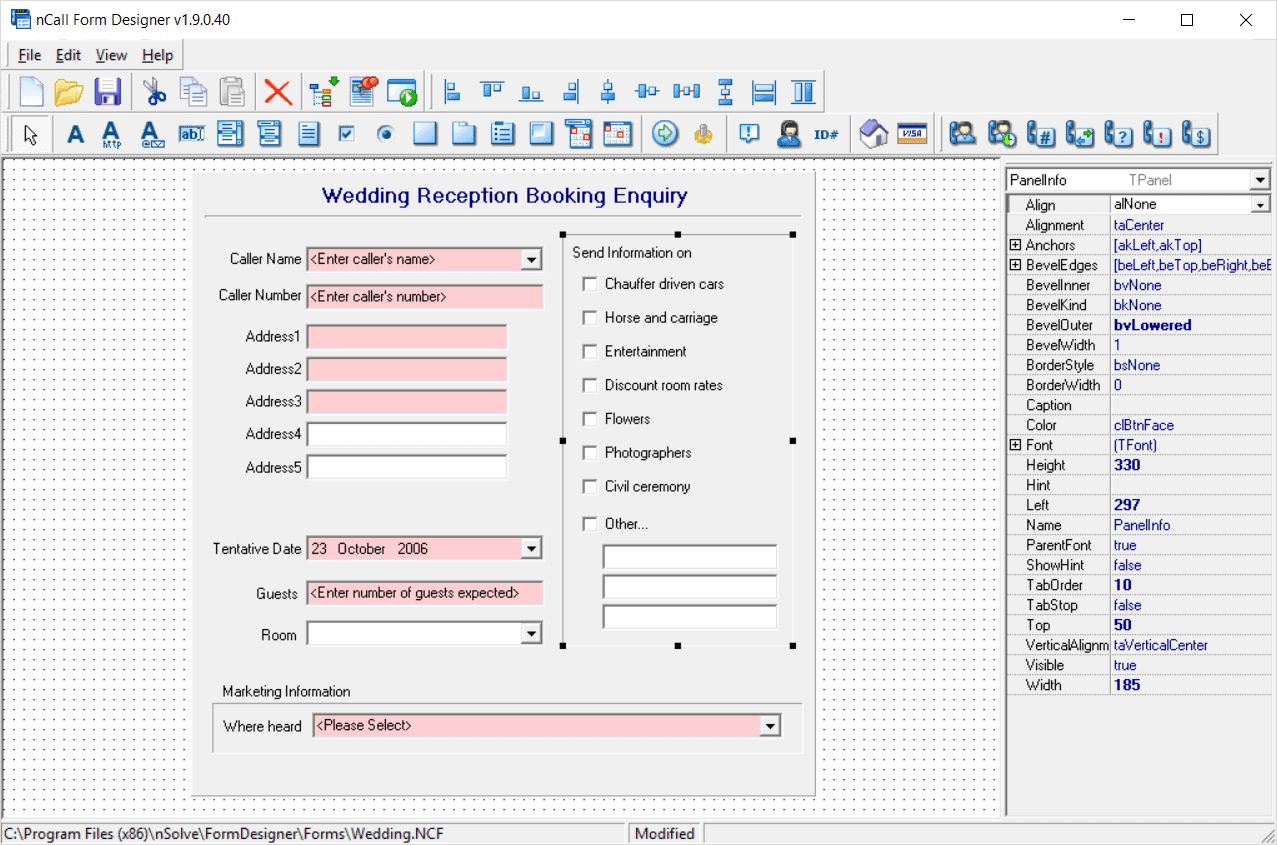The width and height of the screenshot is (1277, 845).
Task: Expand the BevelEdges property
Action: [1016, 265]
